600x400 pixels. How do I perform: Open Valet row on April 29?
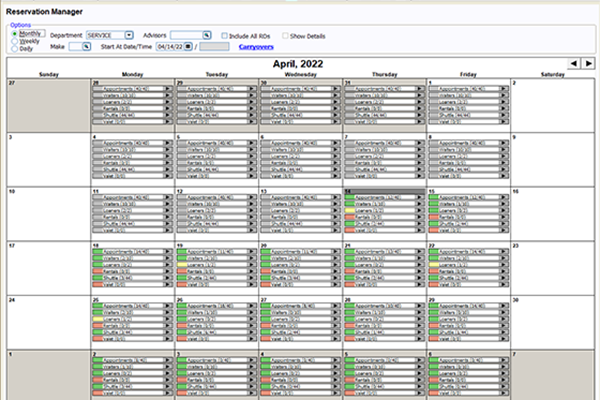tap(468, 339)
